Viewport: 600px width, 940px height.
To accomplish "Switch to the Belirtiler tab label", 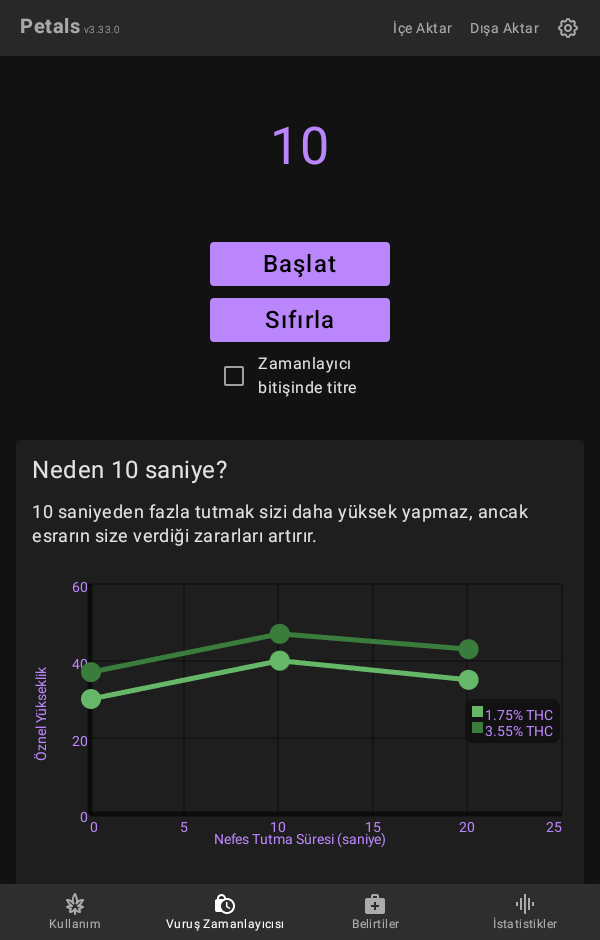I will click(375, 924).
